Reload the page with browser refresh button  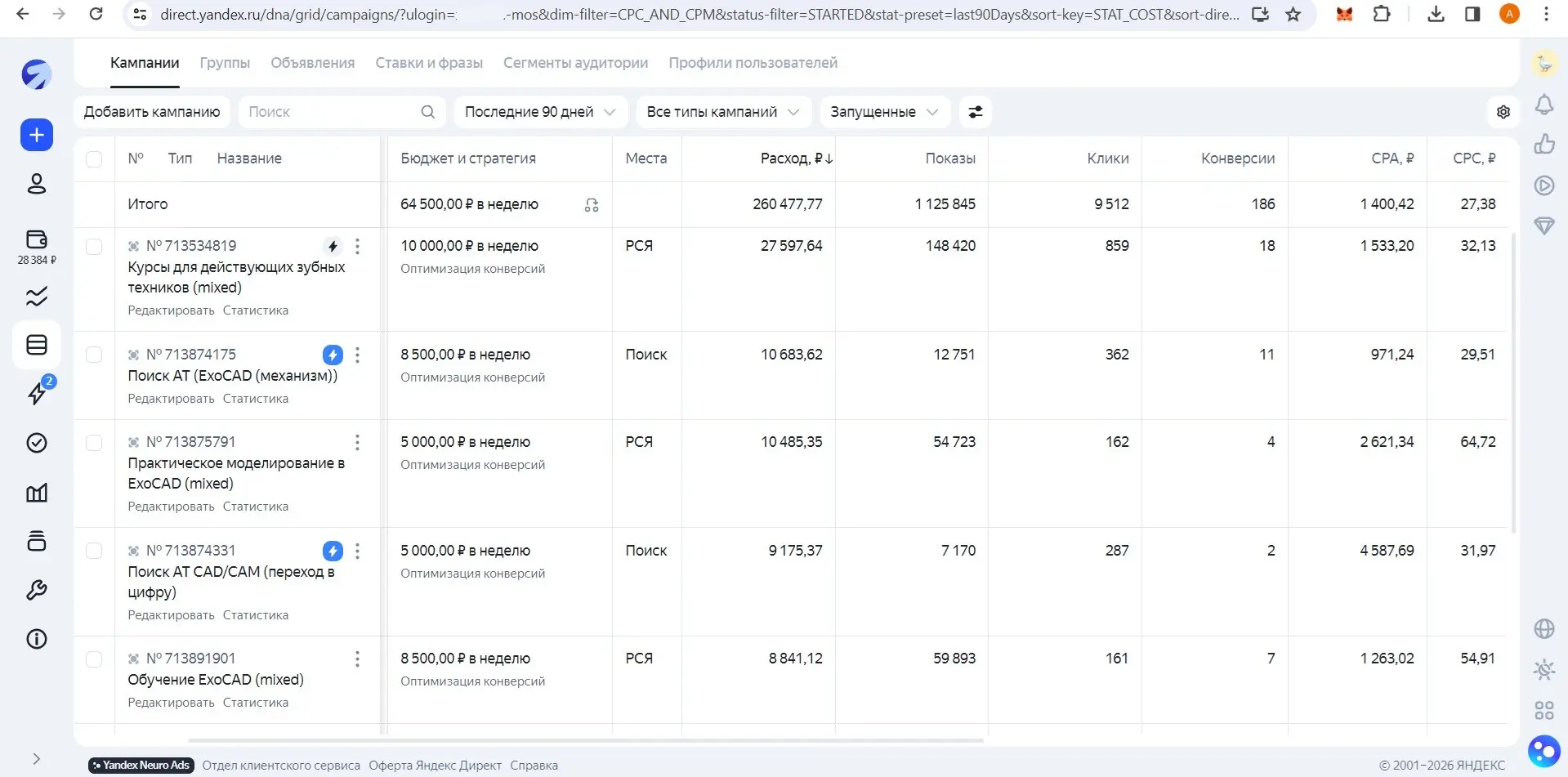[x=96, y=14]
